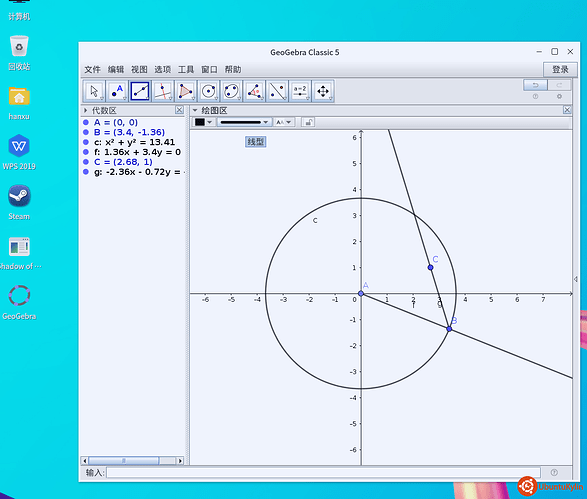Viewport: 587px width, 499px height.
Task: Click the Redo arrow button
Action: 559,85
